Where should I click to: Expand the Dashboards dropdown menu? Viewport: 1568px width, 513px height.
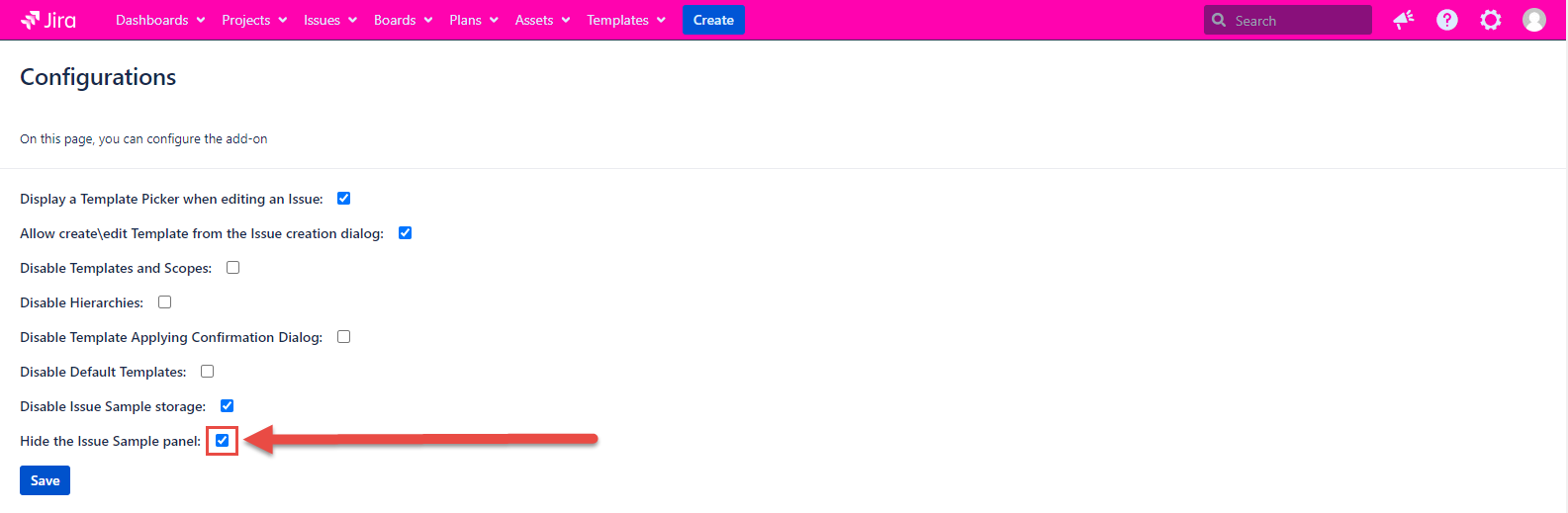(160, 20)
